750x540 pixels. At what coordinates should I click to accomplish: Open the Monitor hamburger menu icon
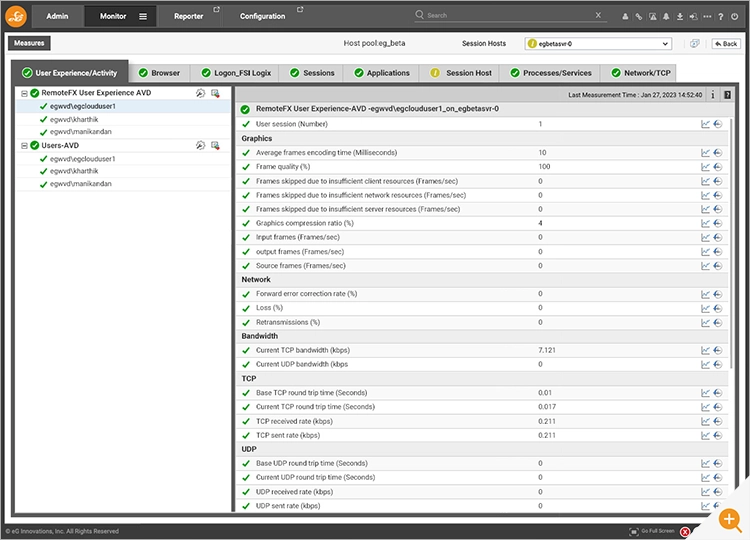143,16
